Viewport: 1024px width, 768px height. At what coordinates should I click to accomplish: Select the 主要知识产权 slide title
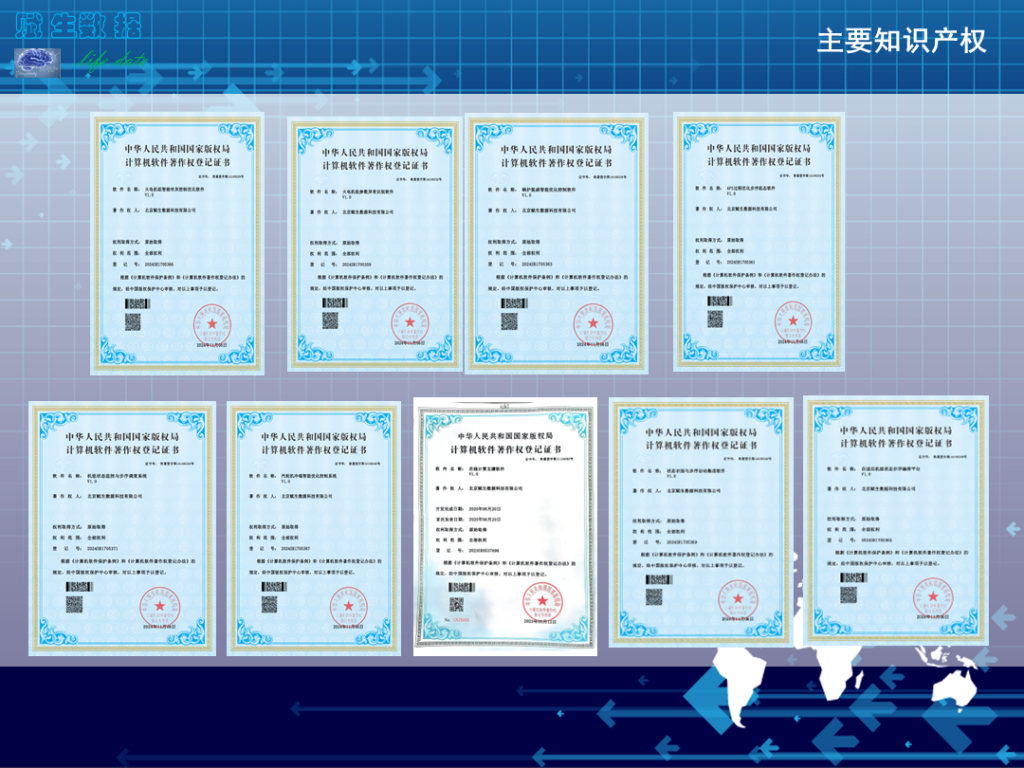tap(901, 40)
